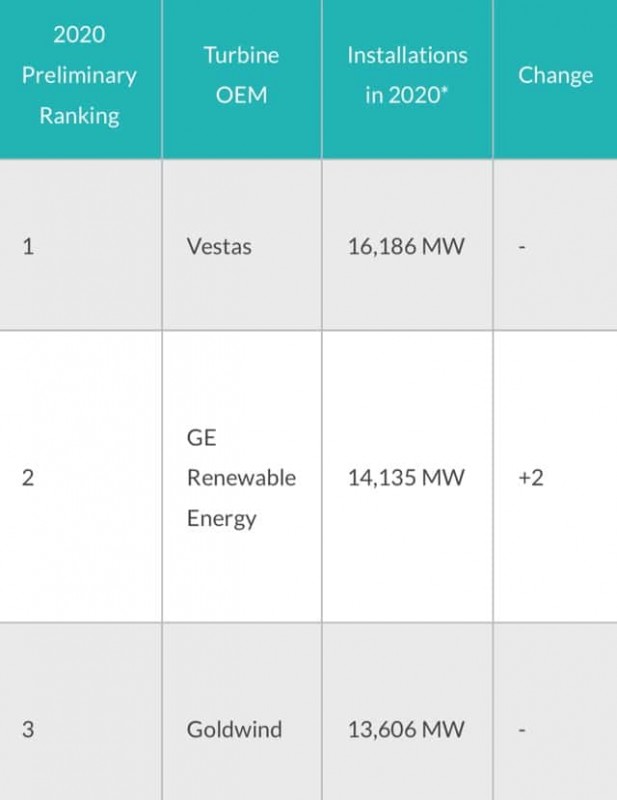The image size is (617, 800).
Task: Select the 'Installations in 2020' column header
Action: tap(407, 77)
